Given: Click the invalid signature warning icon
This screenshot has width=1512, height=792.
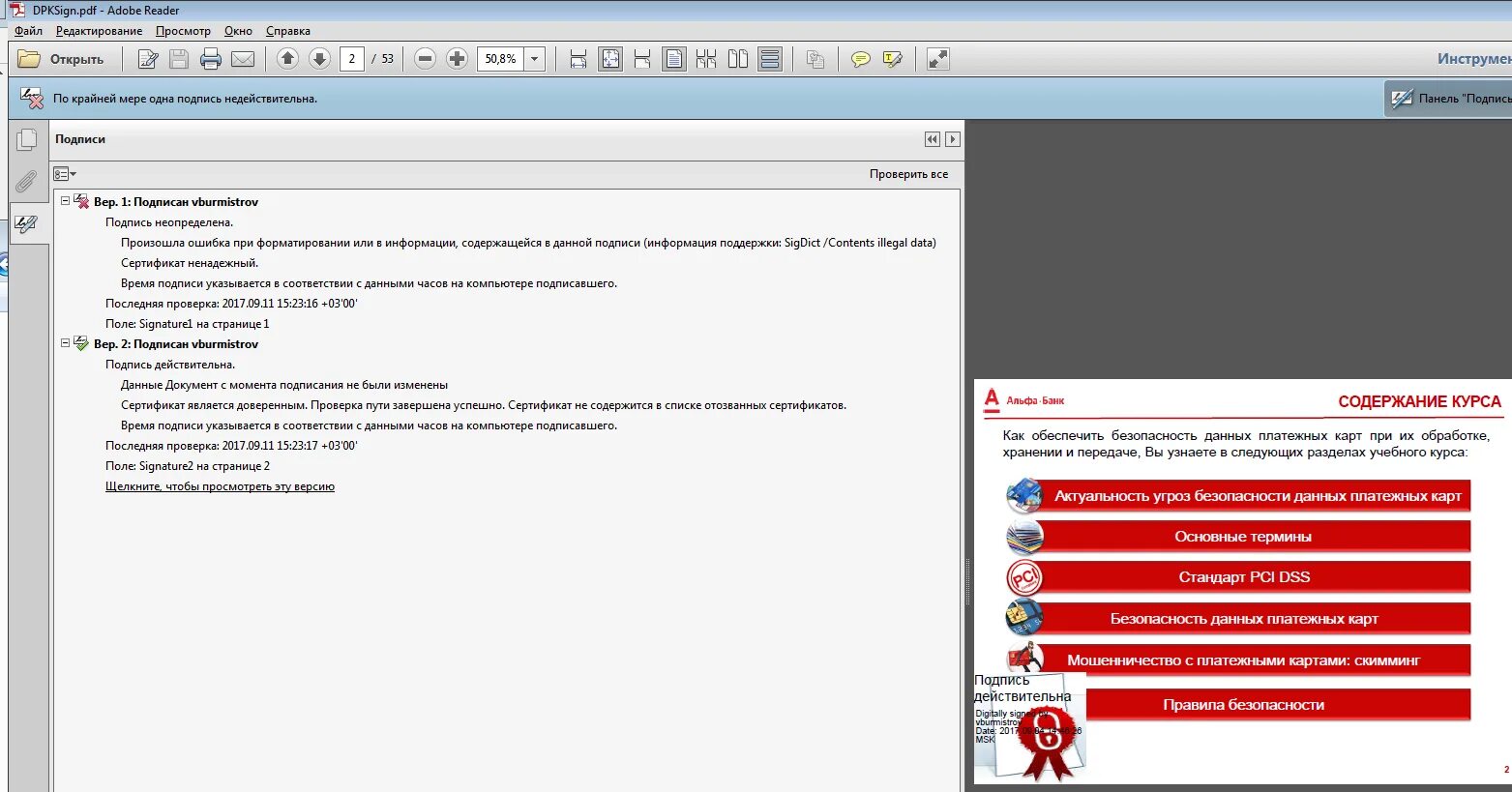Looking at the screenshot, I should coord(32,98).
